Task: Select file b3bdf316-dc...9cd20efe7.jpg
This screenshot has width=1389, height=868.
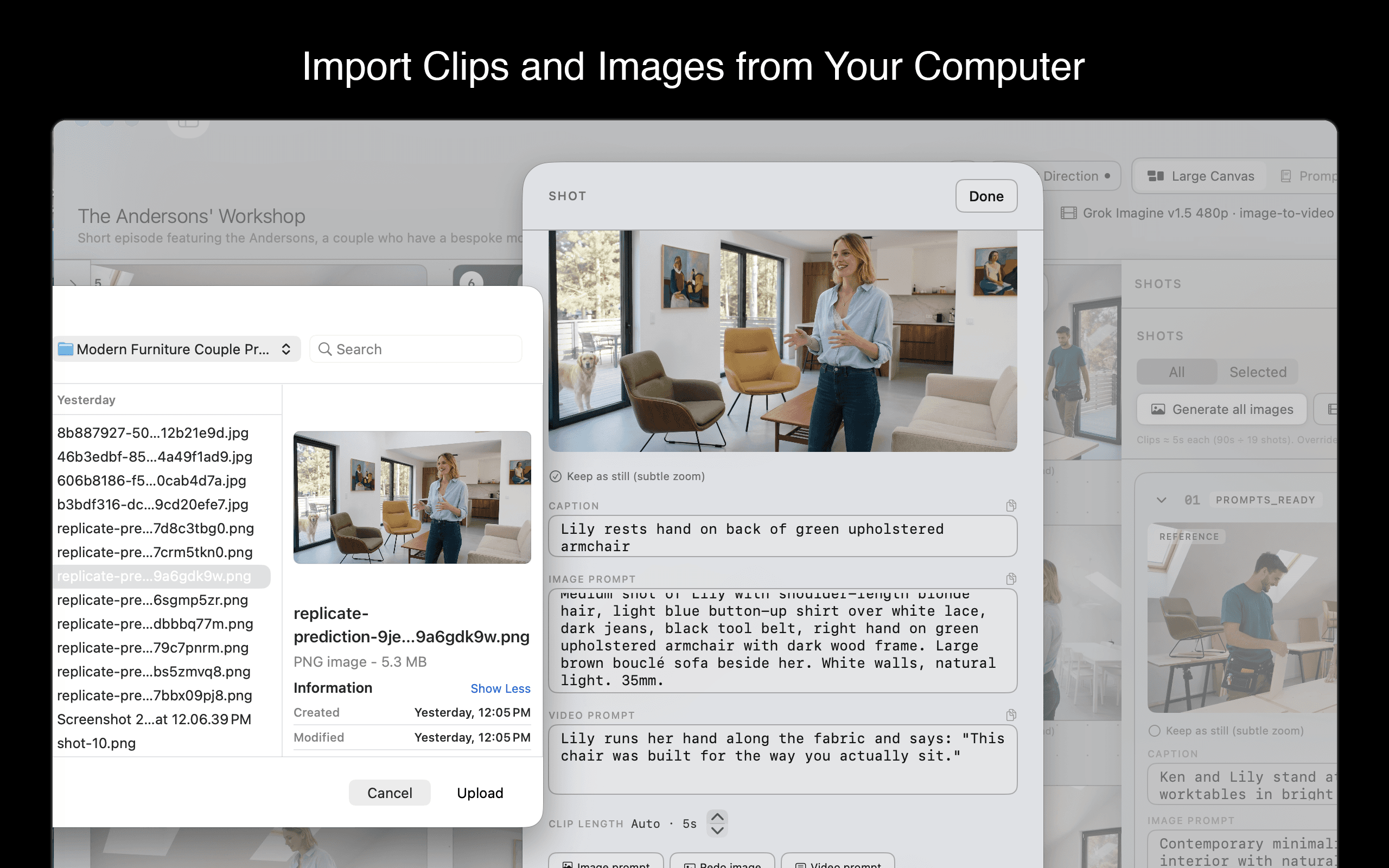Action: pyautogui.click(x=152, y=505)
